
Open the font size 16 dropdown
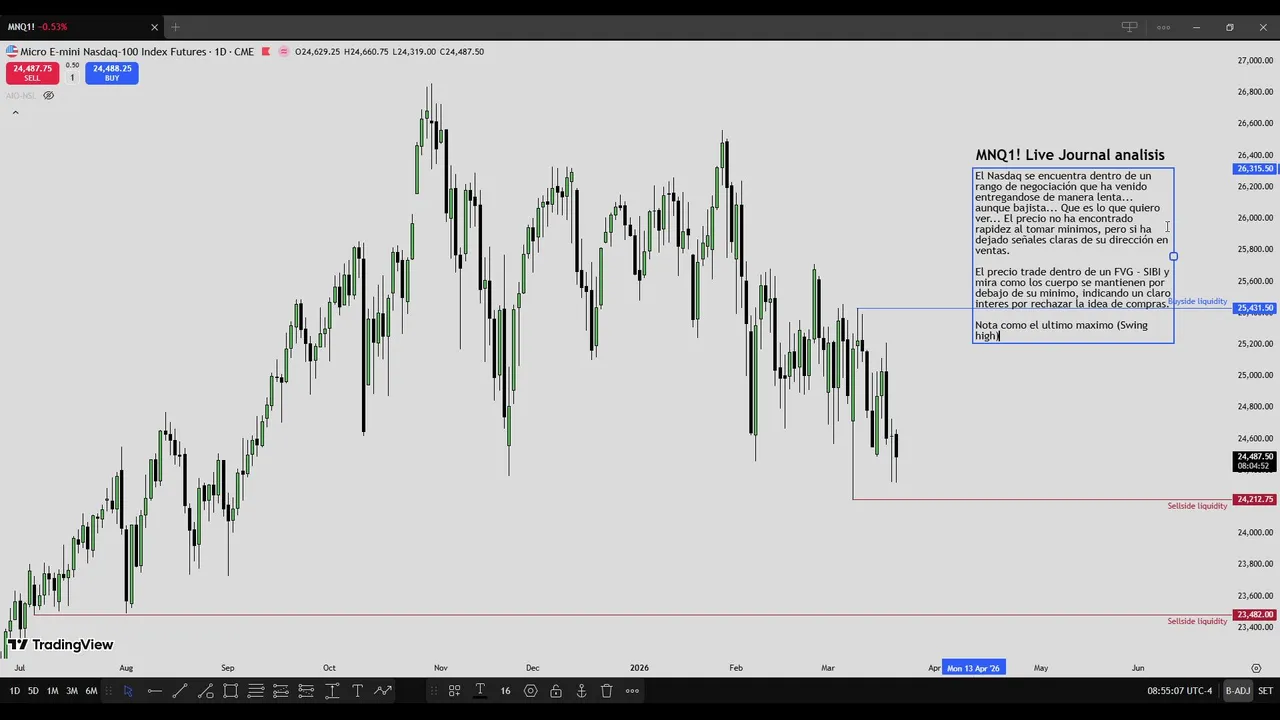click(x=505, y=691)
